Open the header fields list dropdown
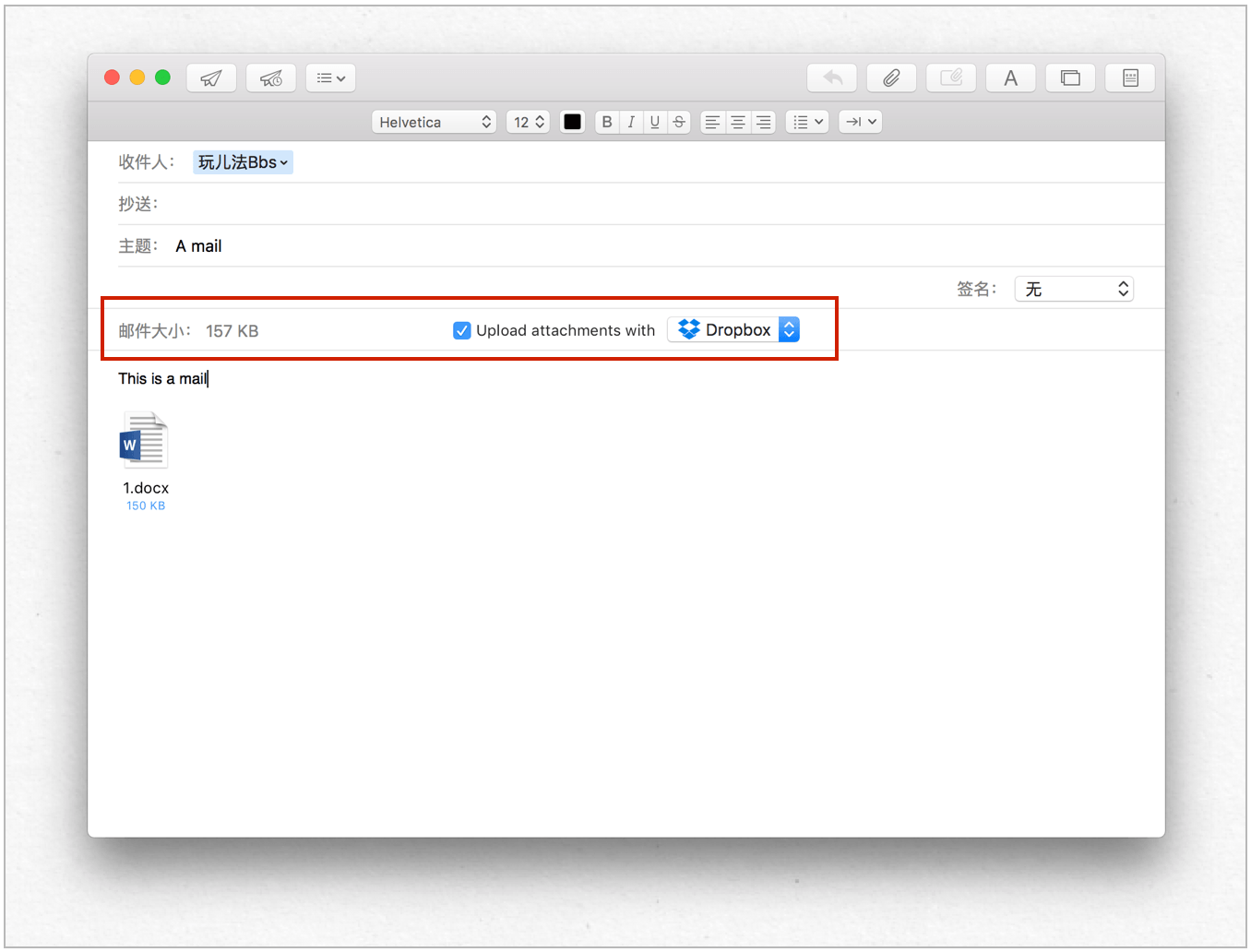Image resolution: width=1251 pixels, height=952 pixels. [x=330, y=78]
